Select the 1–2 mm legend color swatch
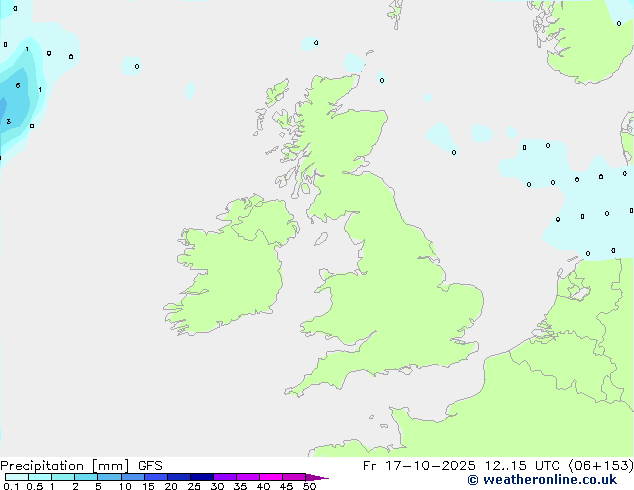This screenshot has width=634, height=490. pos(63,477)
